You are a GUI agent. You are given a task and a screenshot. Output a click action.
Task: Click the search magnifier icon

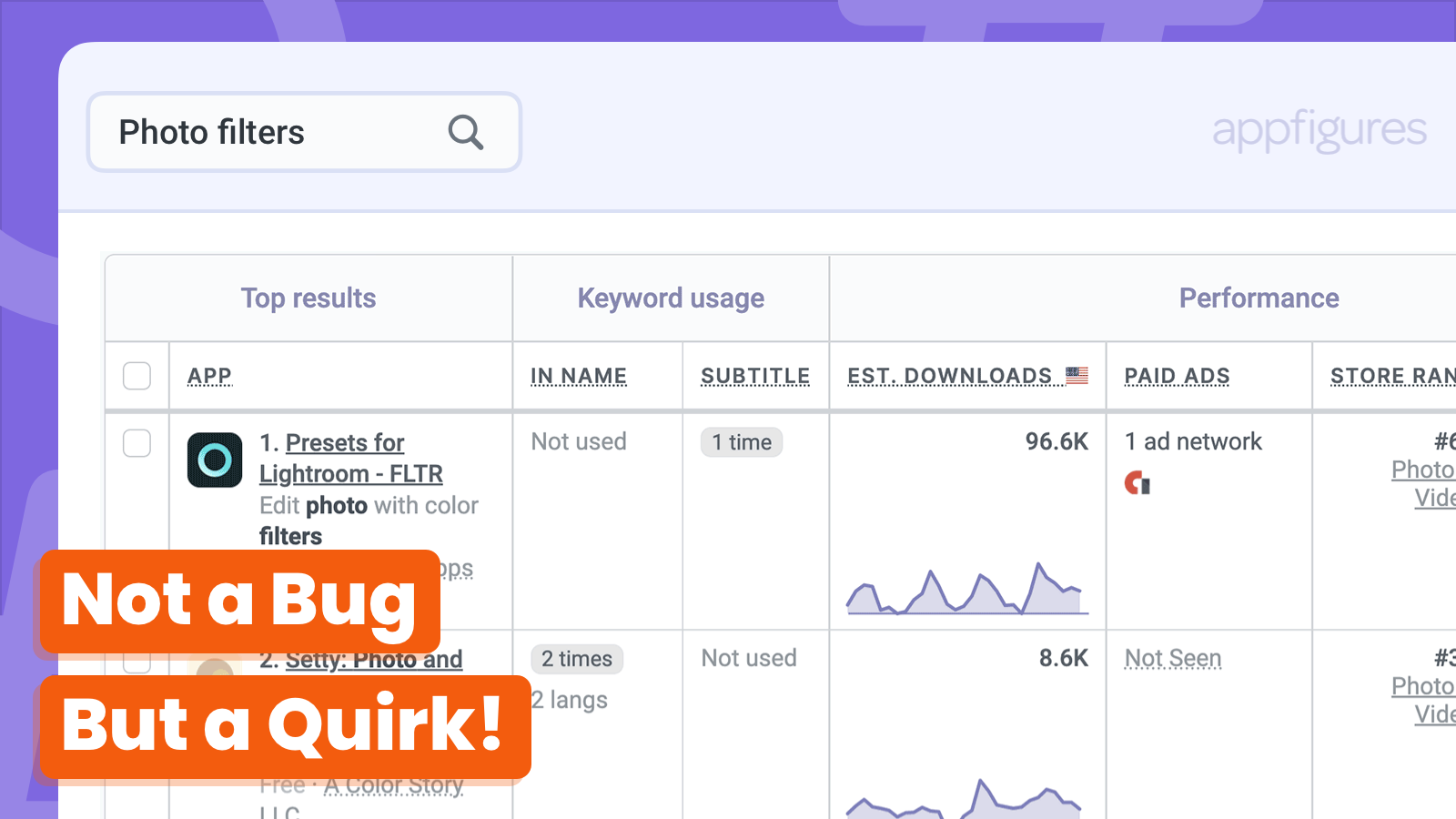465,132
